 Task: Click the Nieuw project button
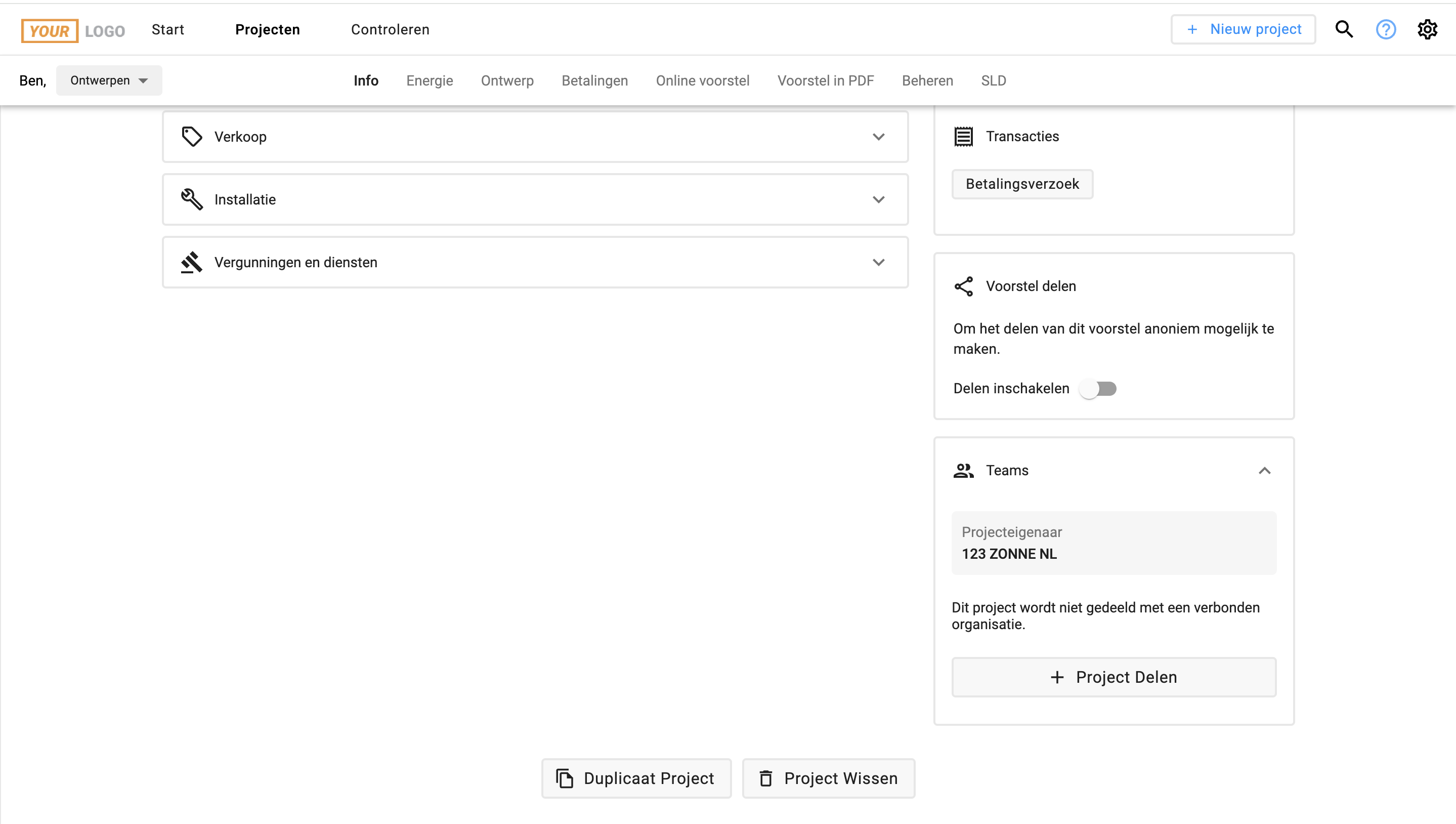click(x=1244, y=29)
